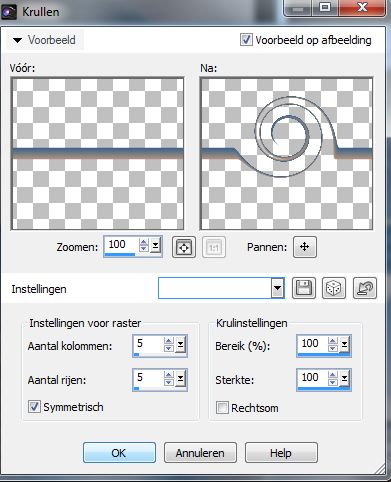
Task: Decrease Sterkte with the down arrow
Action: [x=332, y=382]
